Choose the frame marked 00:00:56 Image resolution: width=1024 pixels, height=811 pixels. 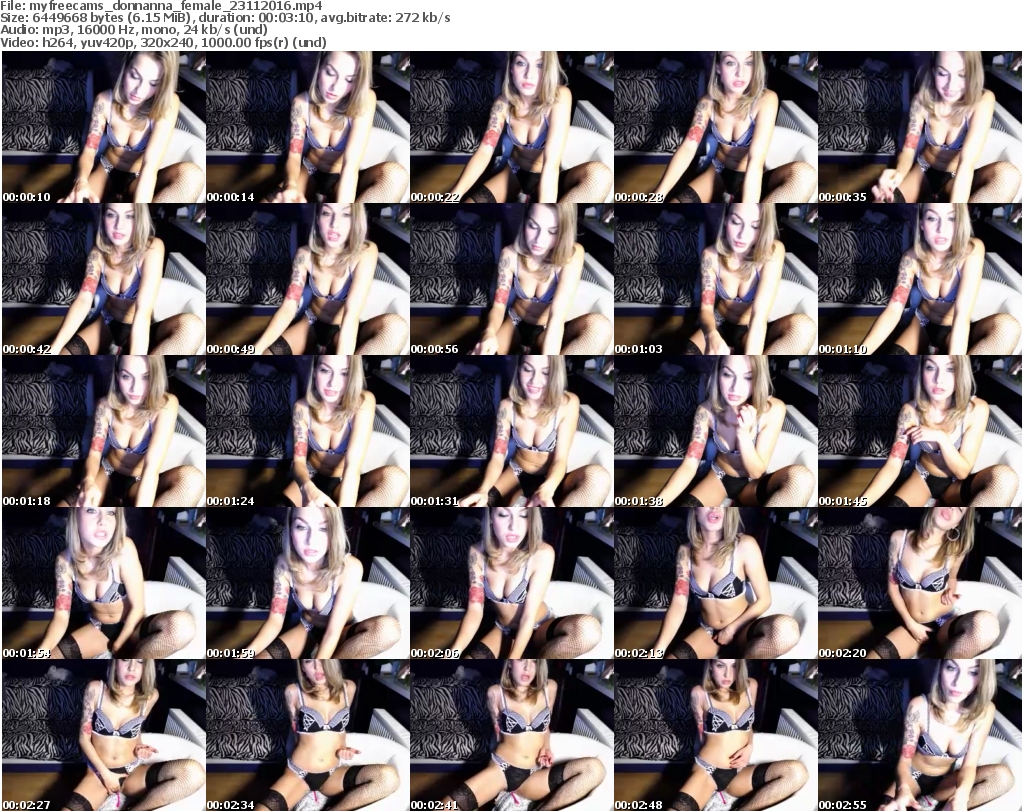coord(511,279)
